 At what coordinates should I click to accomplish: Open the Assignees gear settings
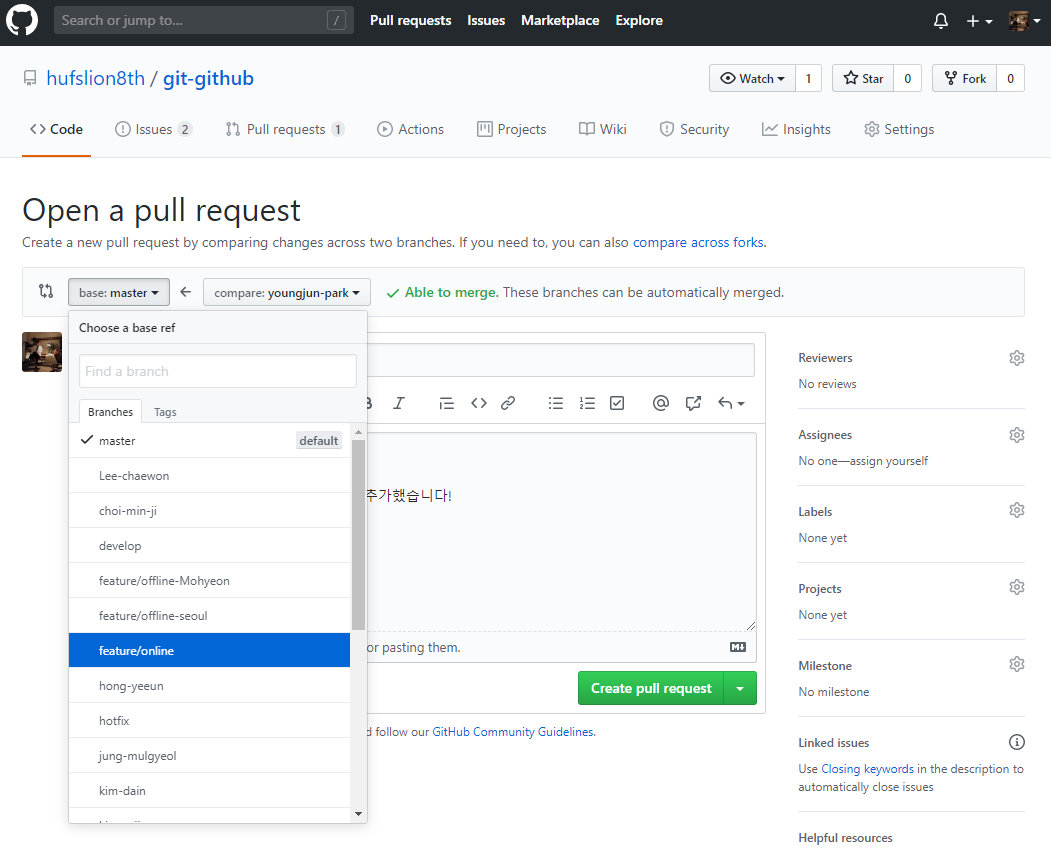pyautogui.click(x=1017, y=435)
